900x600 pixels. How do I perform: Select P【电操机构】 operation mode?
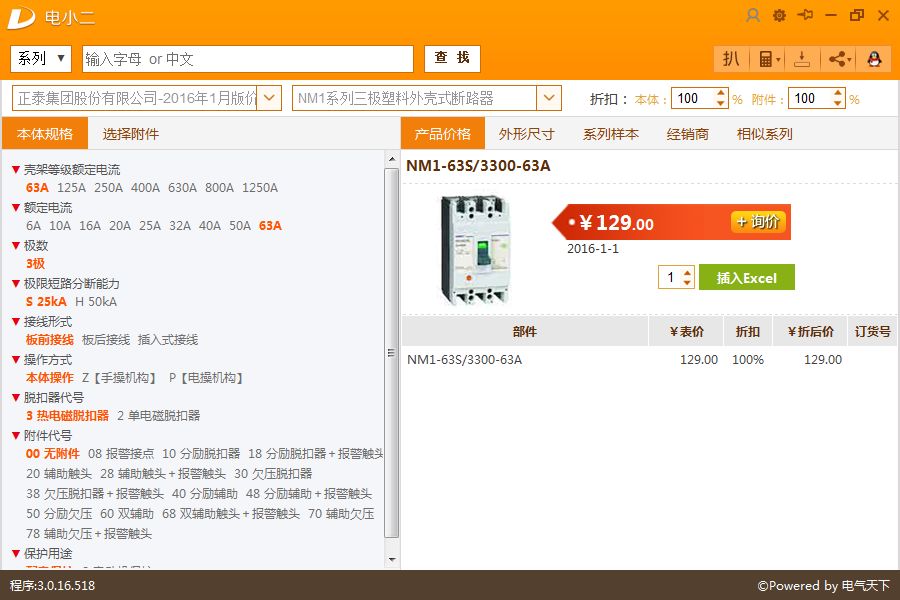pos(207,378)
